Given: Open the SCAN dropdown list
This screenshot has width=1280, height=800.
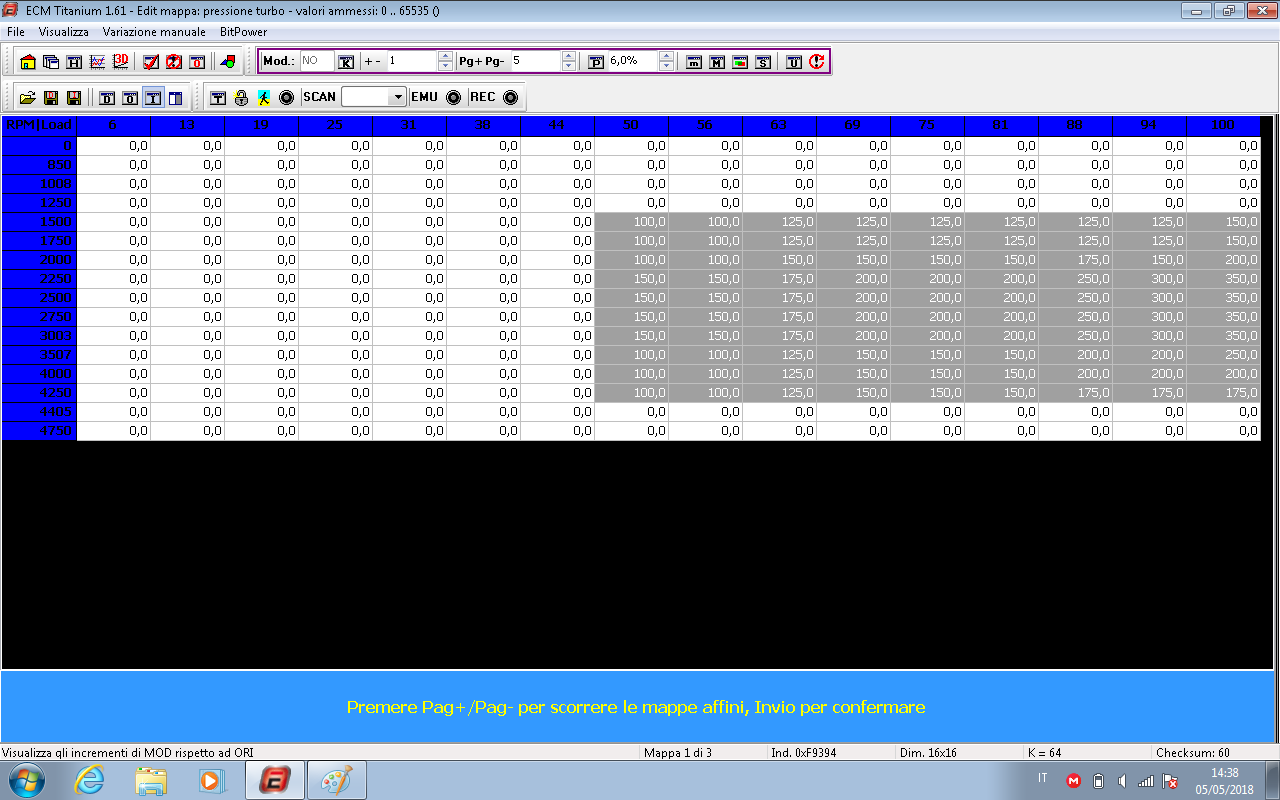Looking at the screenshot, I should 397,98.
